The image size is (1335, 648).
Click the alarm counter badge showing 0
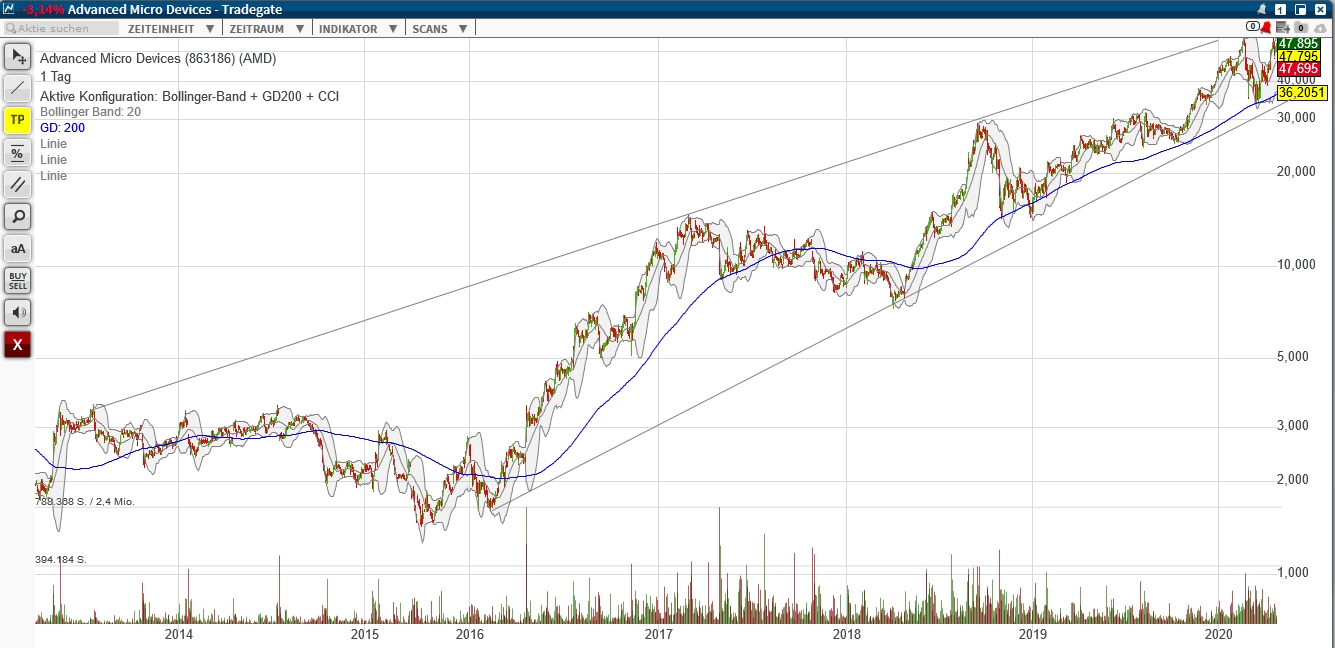click(1253, 26)
